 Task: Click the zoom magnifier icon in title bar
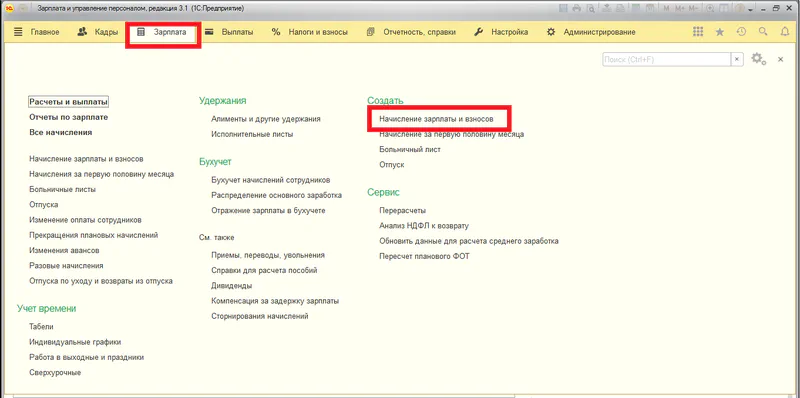710,8
